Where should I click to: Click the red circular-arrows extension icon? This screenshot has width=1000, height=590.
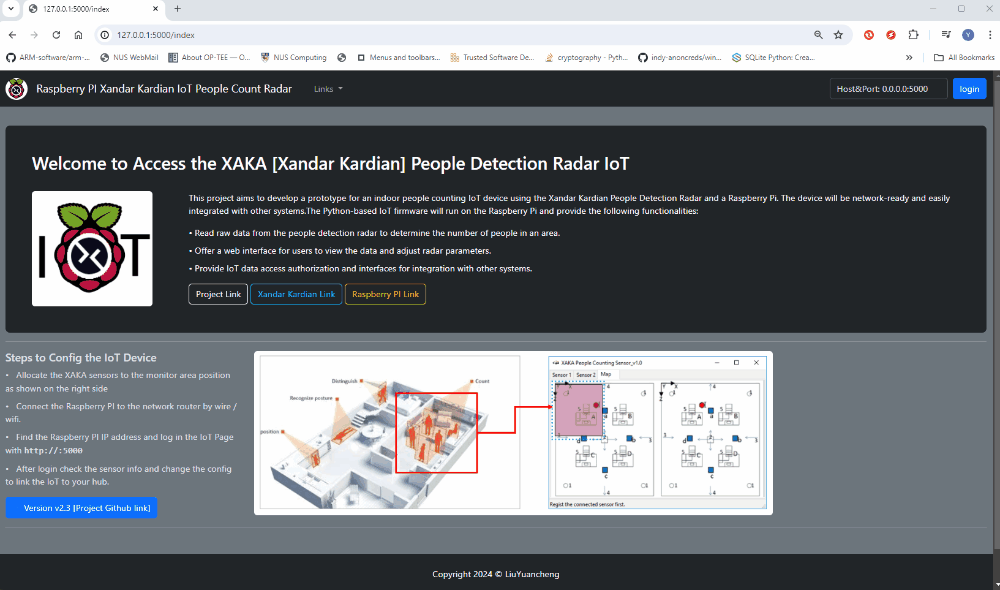click(x=869, y=35)
